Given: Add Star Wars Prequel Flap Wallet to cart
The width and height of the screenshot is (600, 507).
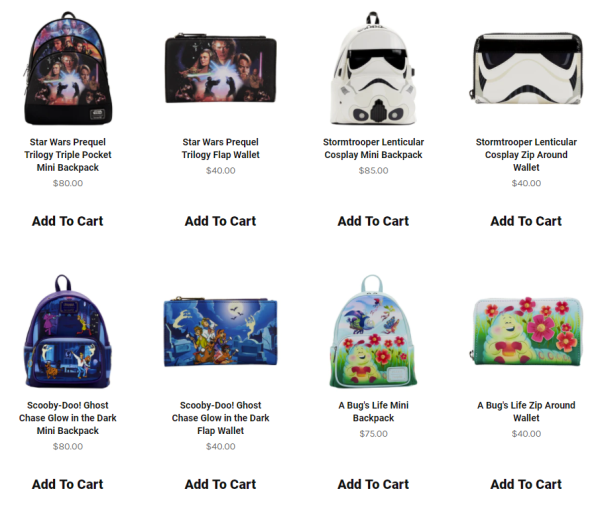Looking at the screenshot, I should point(221,221).
